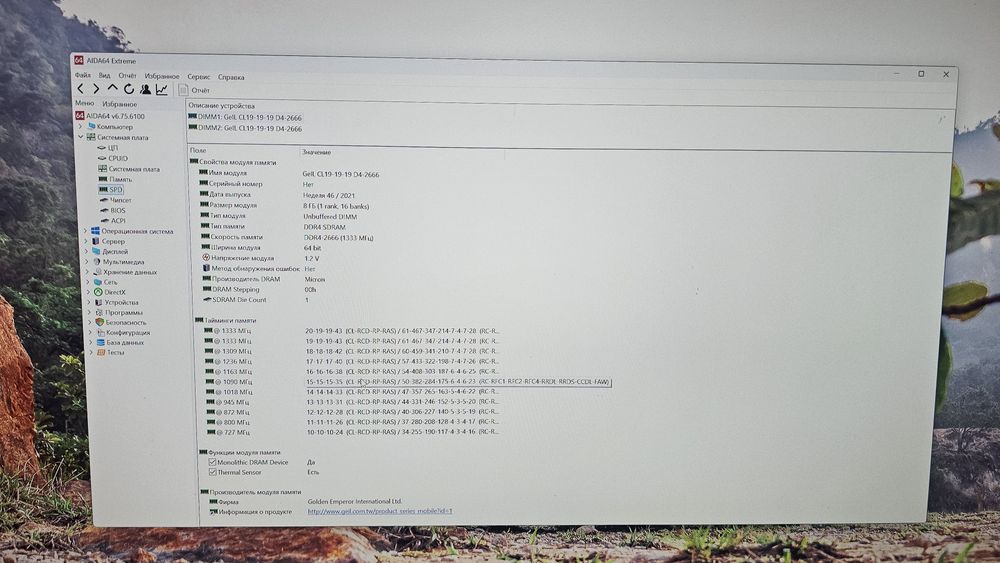The image size is (1000, 563).
Task: Collapse the Системная плата tree node
Action: tap(81, 136)
